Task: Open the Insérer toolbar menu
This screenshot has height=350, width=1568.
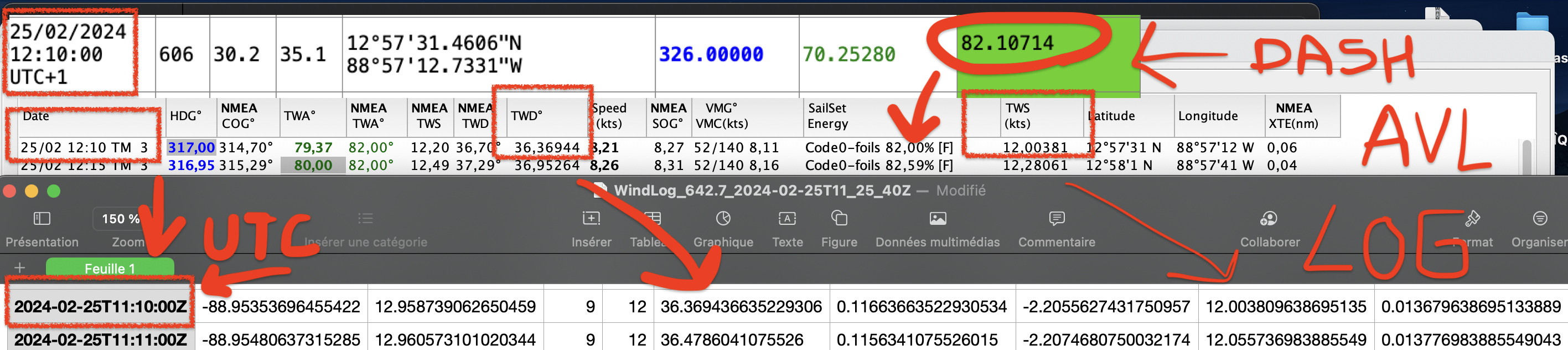Action: click(x=591, y=229)
